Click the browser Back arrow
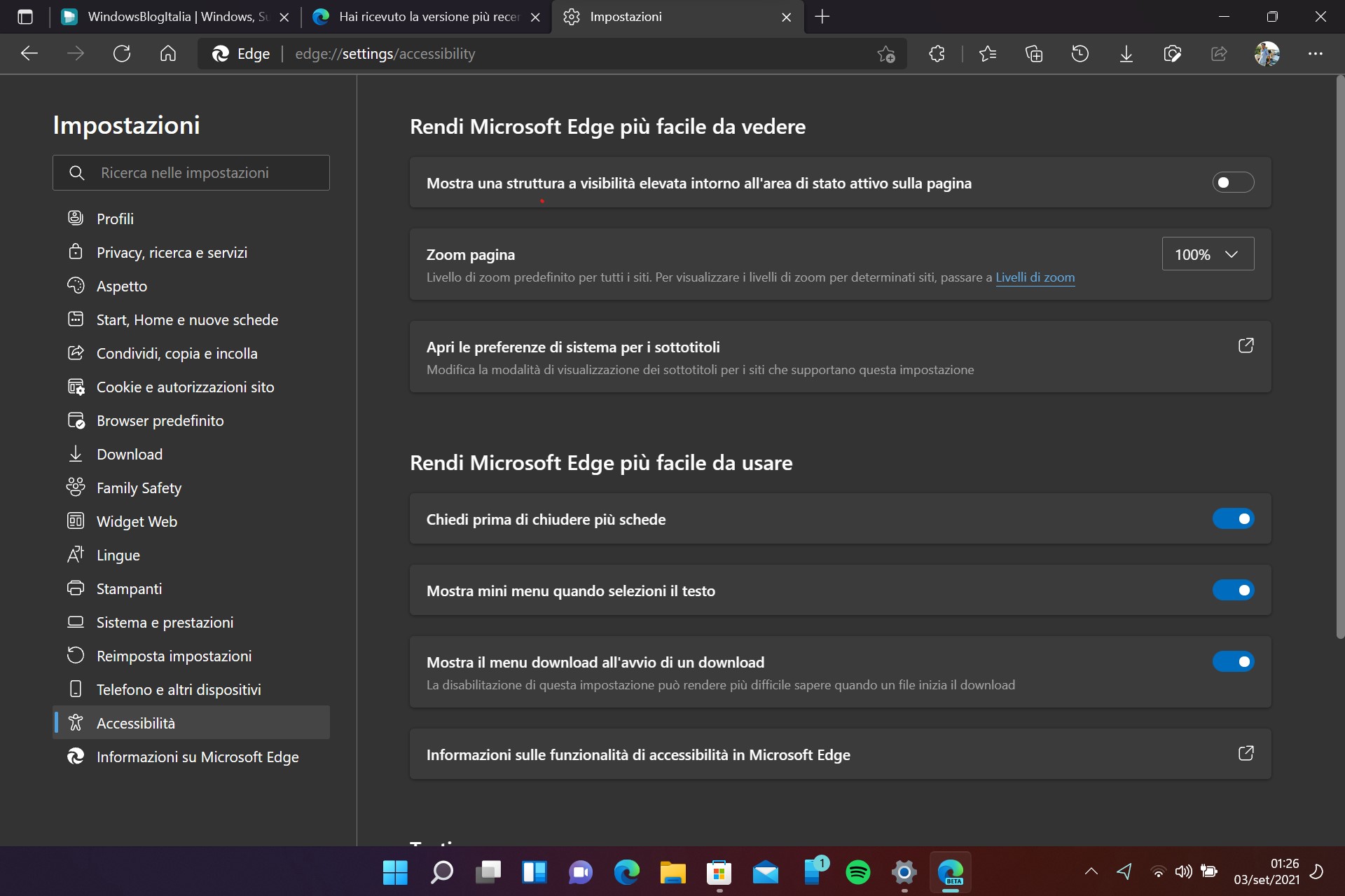The image size is (1345, 896). [x=29, y=53]
